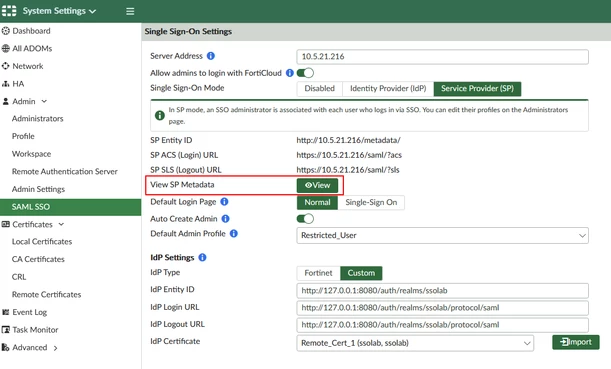
Task: Open the Workspace submenu item
Action: click(31, 154)
